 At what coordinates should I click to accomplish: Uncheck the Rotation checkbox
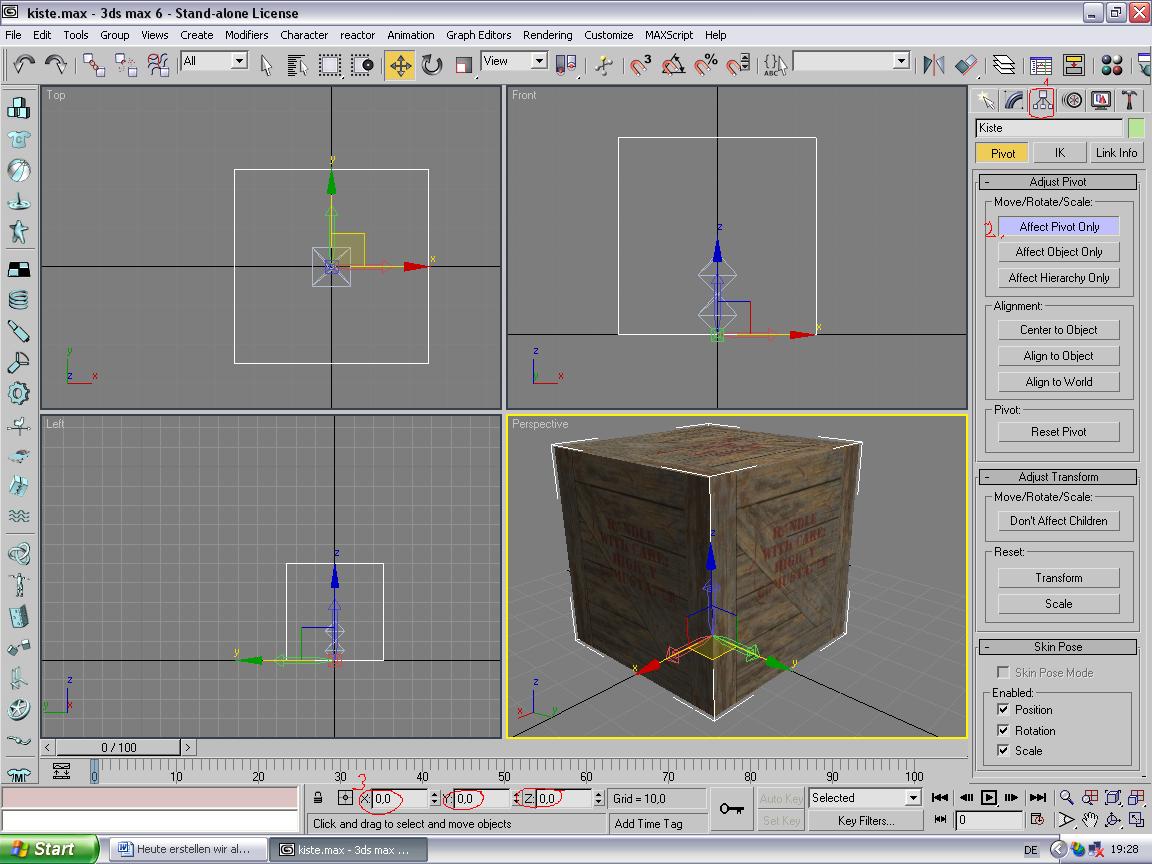(x=1003, y=730)
